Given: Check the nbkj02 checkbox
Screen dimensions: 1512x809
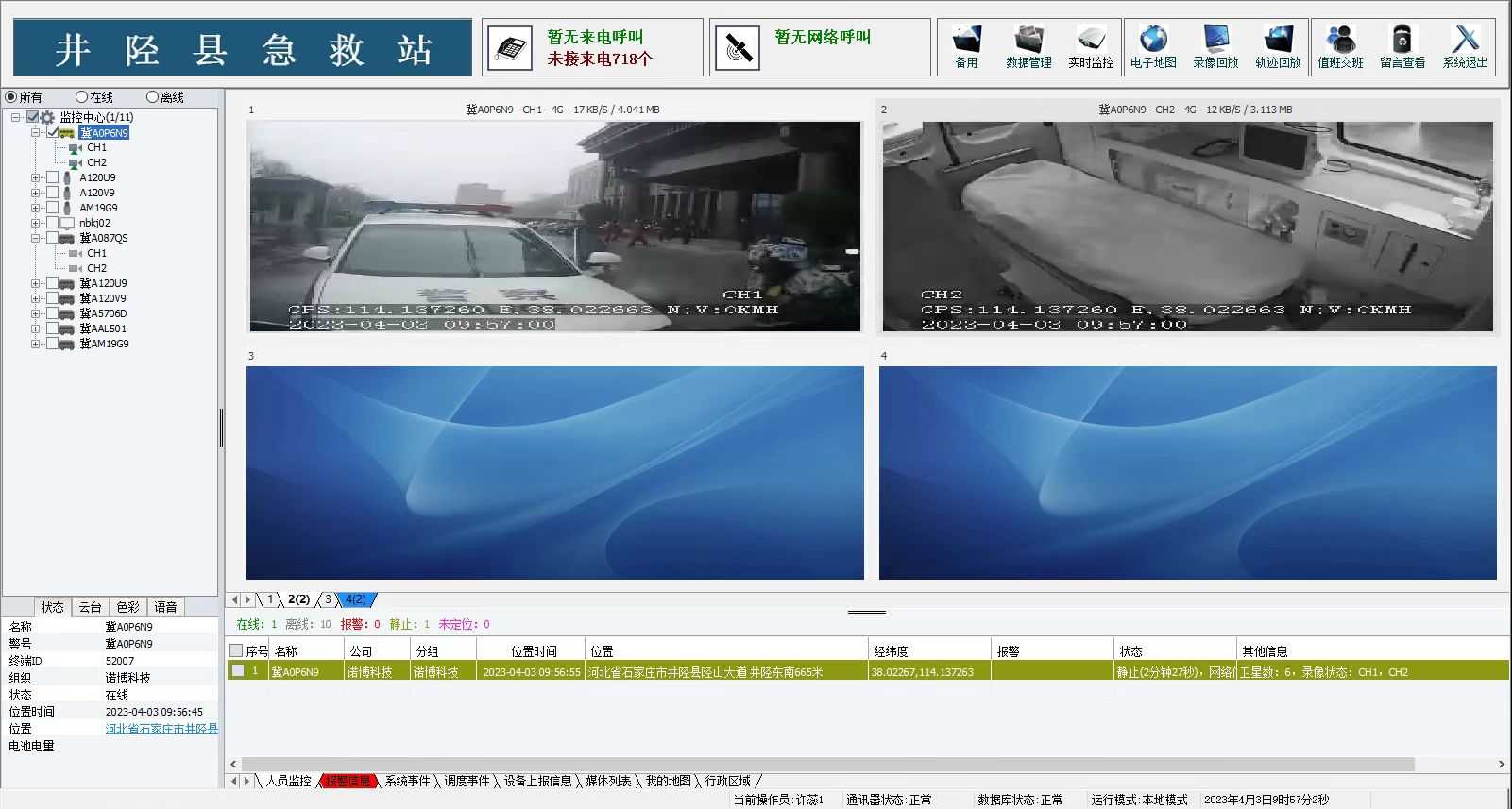Looking at the screenshot, I should pyautogui.click(x=53, y=224).
